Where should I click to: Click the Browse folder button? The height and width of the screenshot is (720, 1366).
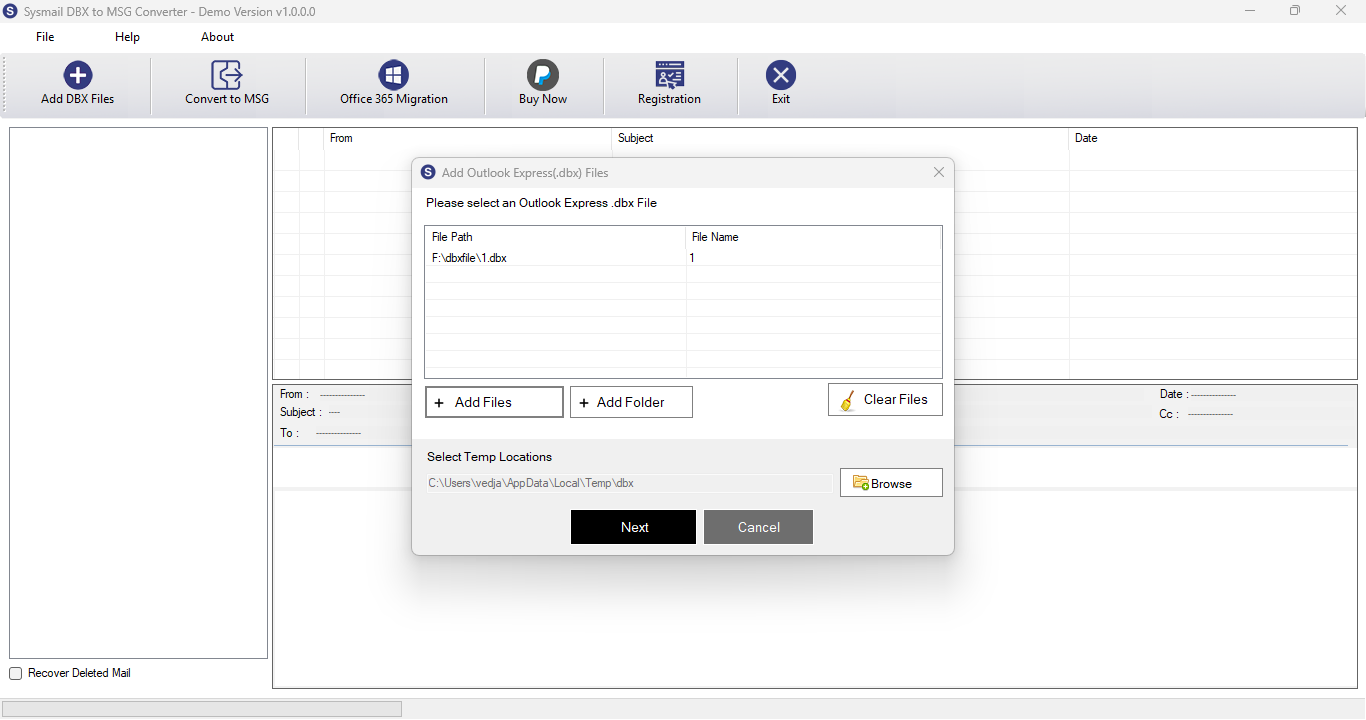pyautogui.click(x=891, y=483)
